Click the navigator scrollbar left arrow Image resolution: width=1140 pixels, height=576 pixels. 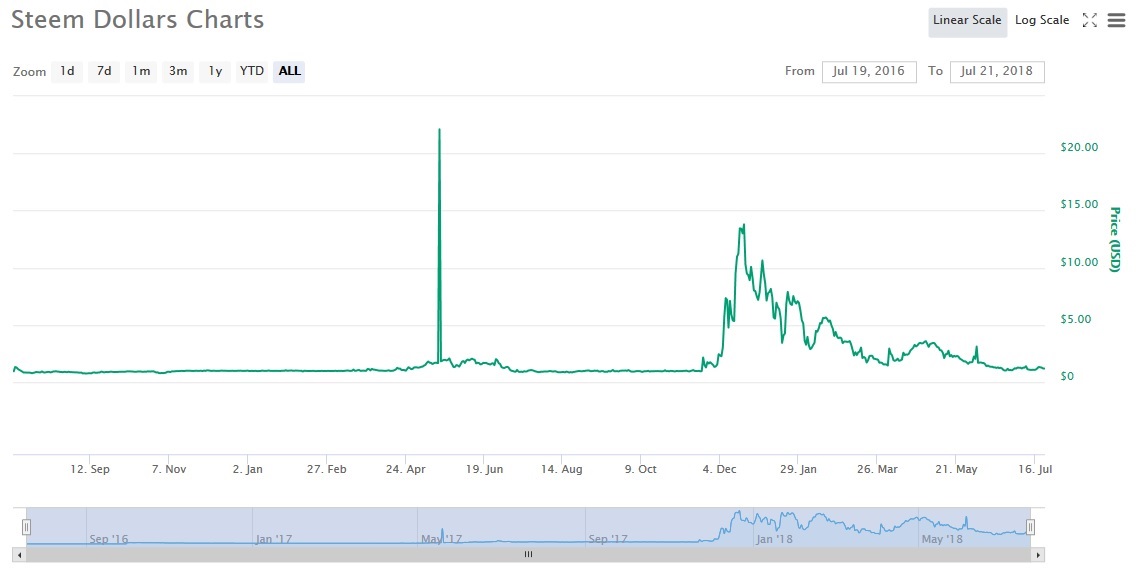(x=20, y=554)
